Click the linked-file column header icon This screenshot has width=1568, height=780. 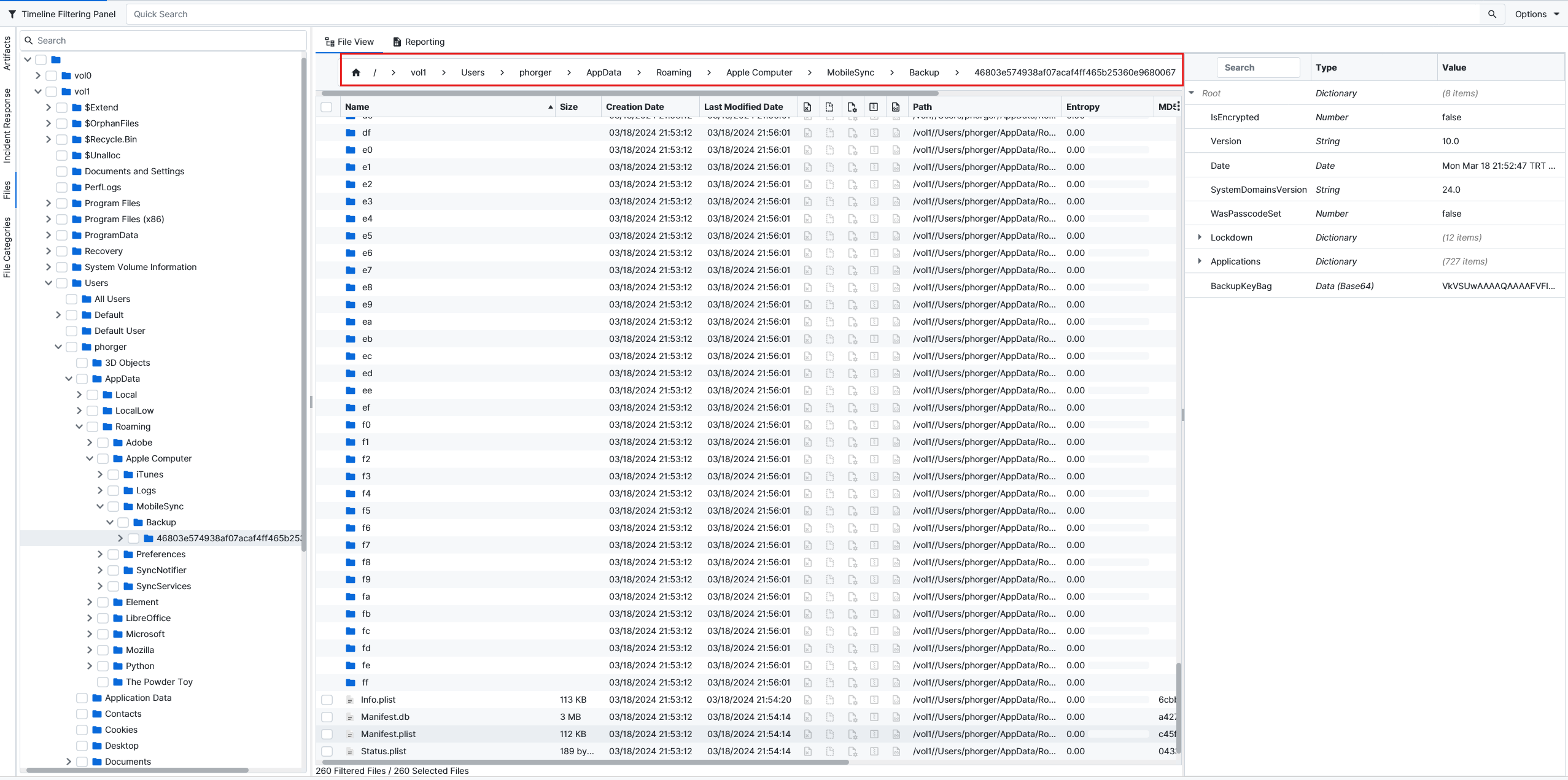(x=896, y=107)
